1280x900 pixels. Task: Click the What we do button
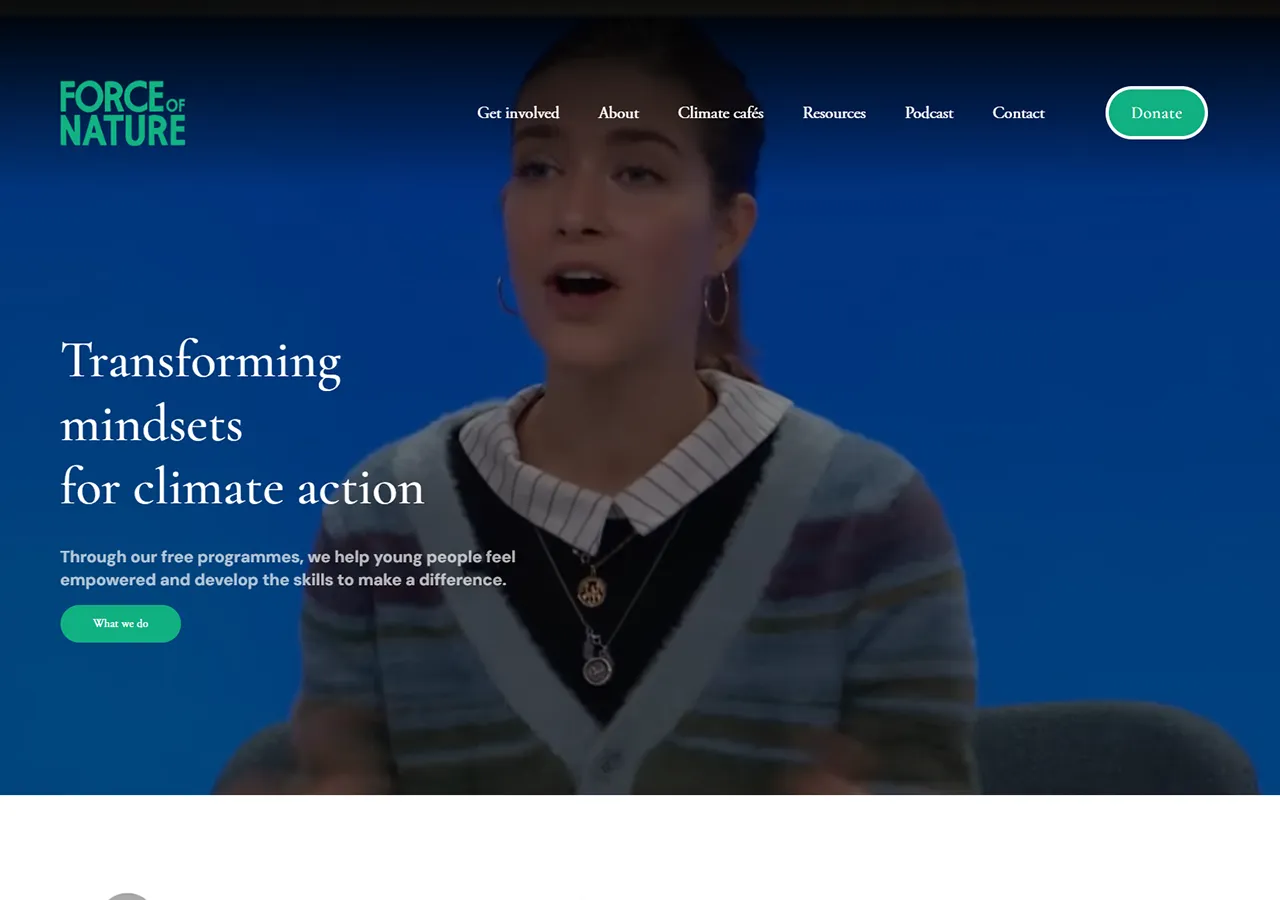[x=120, y=624]
